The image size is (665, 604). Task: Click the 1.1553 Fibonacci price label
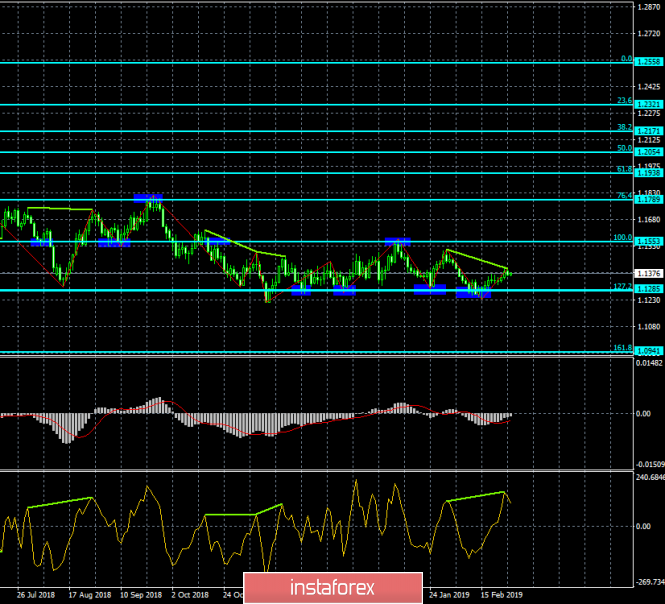(x=648, y=241)
